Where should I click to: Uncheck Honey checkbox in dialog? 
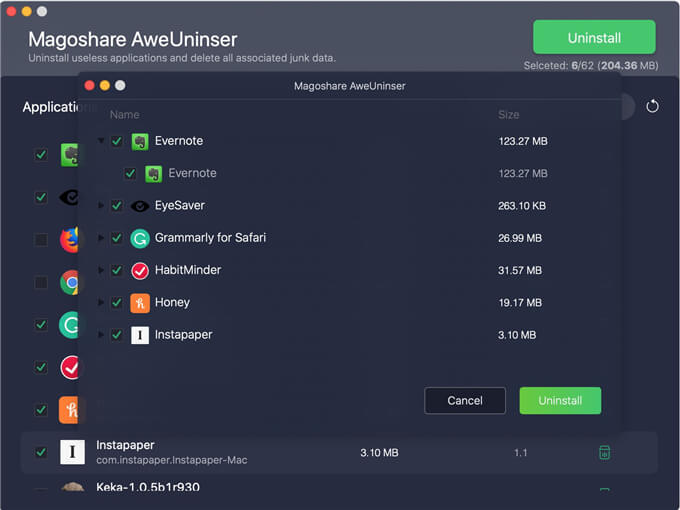tap(117, 302)
